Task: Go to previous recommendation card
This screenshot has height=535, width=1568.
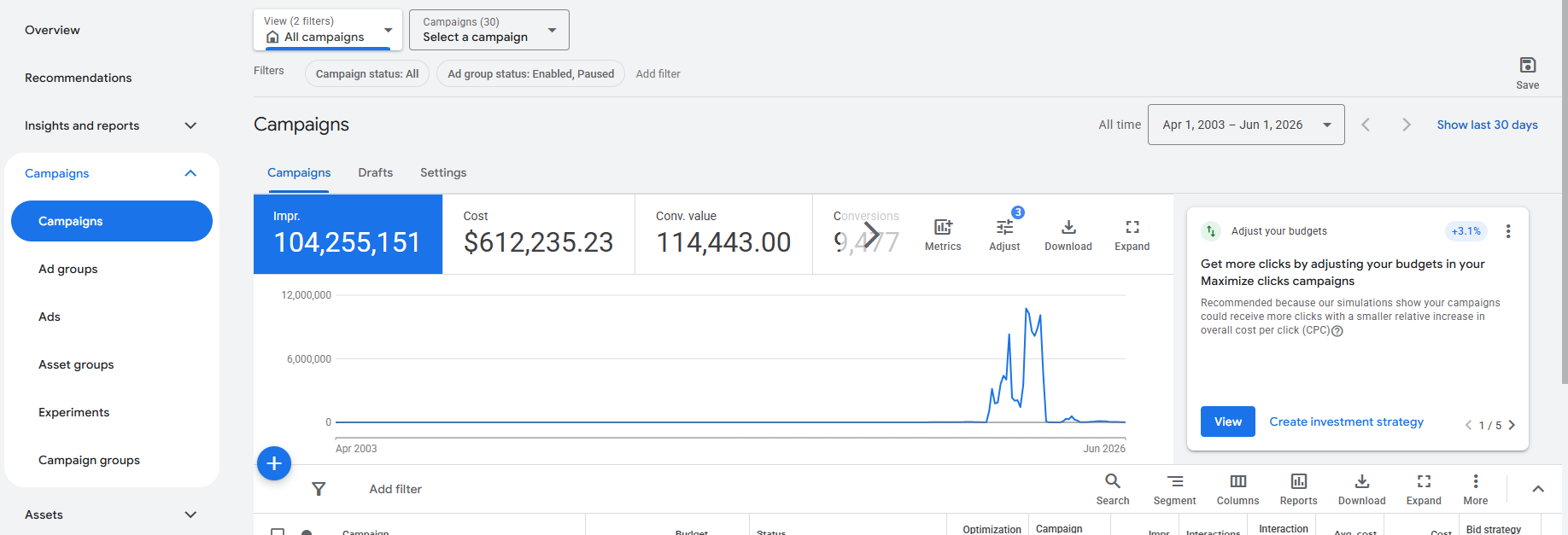Action: (1468, 425)
